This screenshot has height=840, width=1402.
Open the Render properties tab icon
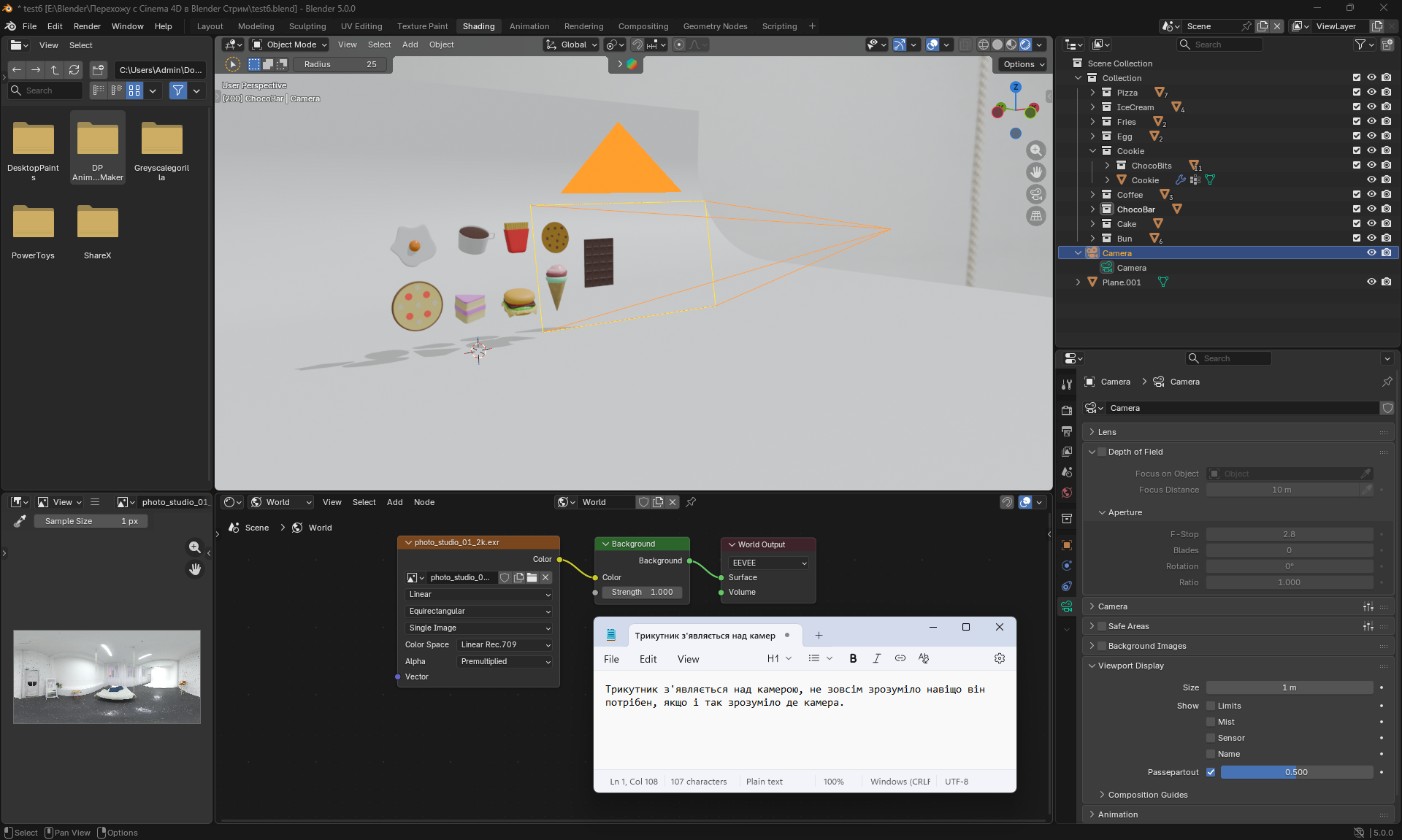click(1067, 410)
